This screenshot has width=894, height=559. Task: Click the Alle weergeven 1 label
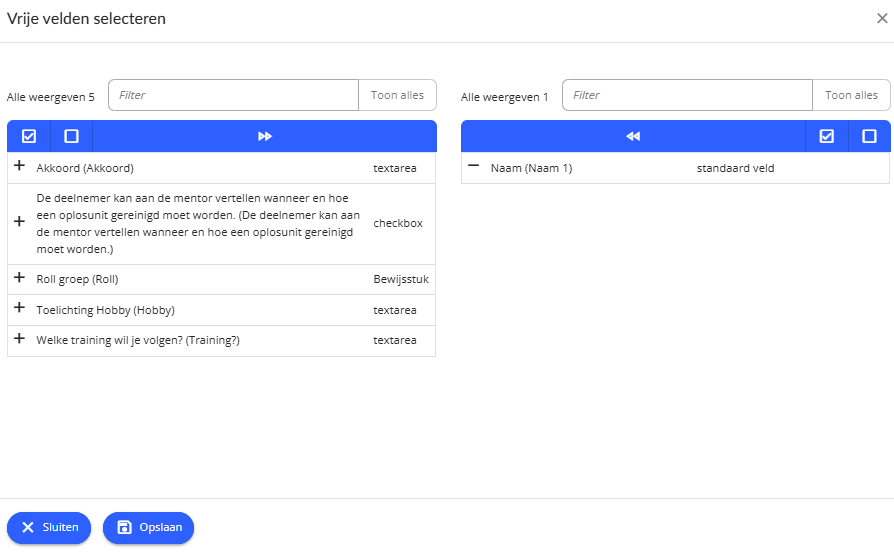[x=505, y=98]
